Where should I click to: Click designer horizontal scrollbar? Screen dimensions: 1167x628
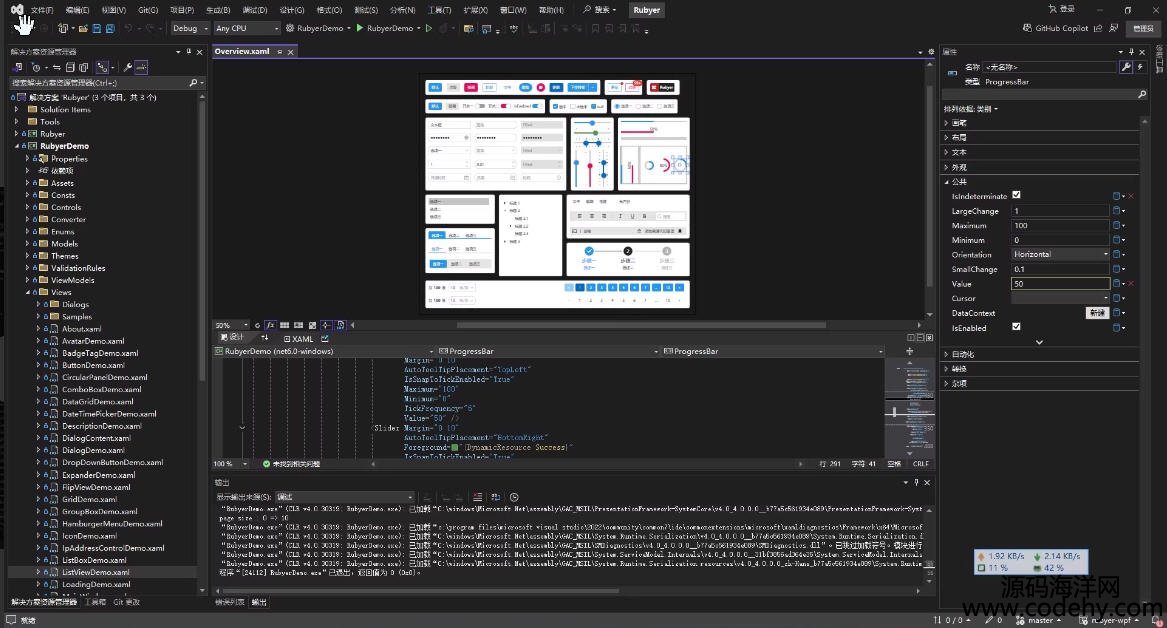click(641, 325)
